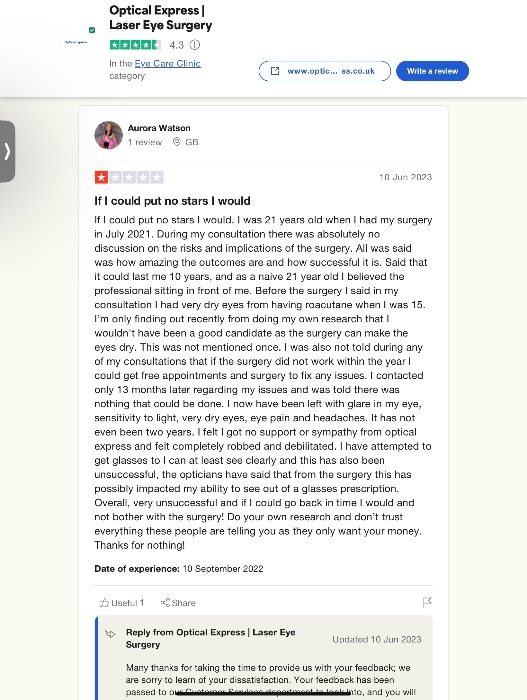Expand the side panel arrow tab

7,151
